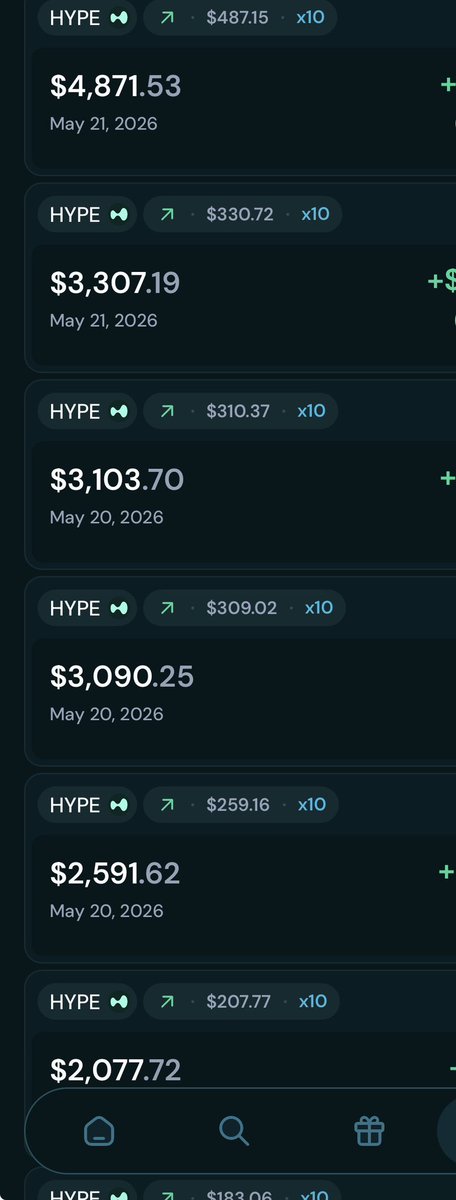The image size is (456, 1200).
Task: Open the Rewards gift icon
Action: coord(369,1132)
